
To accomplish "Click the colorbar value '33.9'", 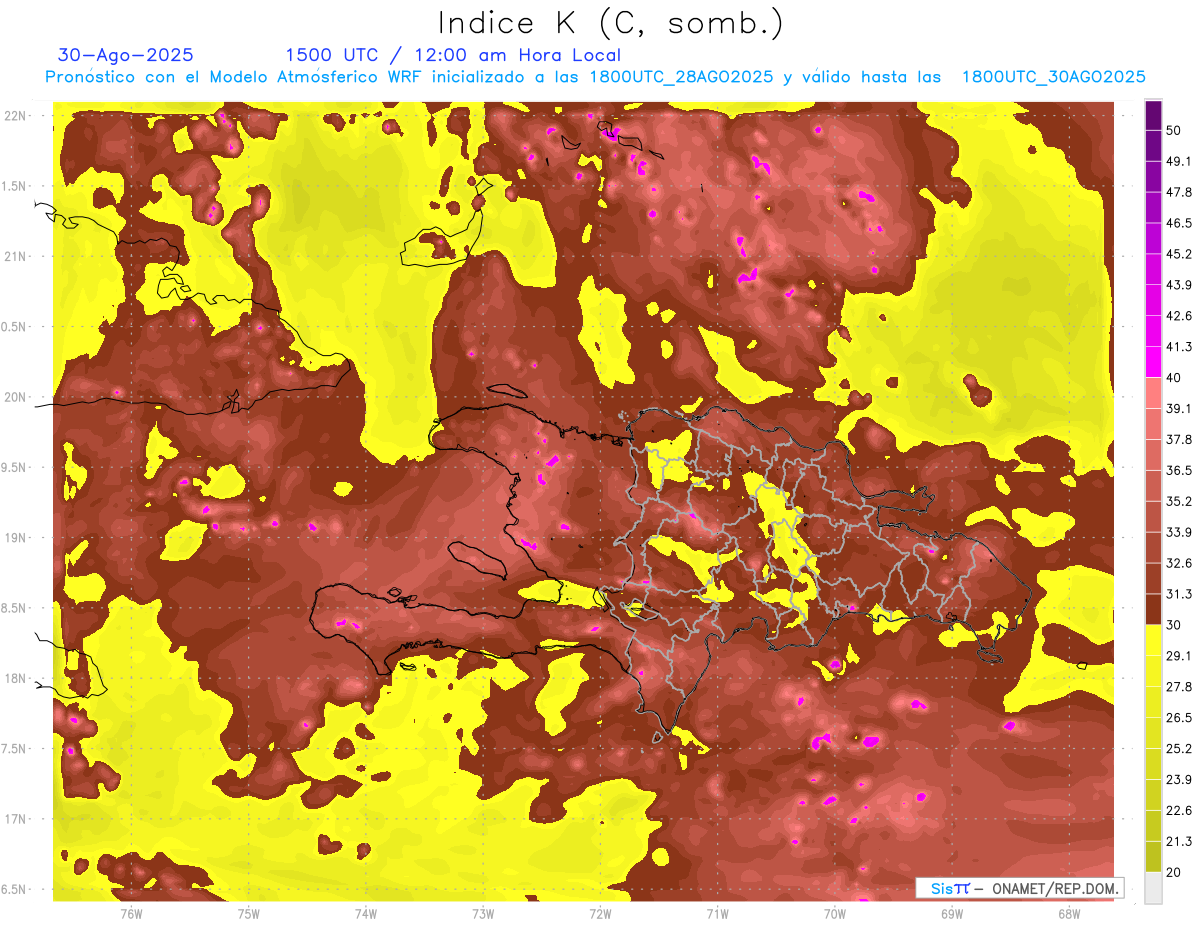I will pyautogui.click(x=1179, y=532).
